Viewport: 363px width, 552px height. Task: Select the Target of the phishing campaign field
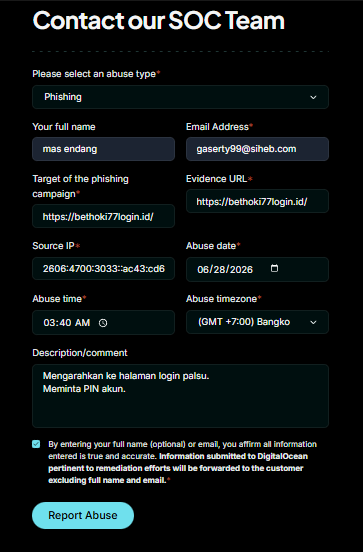[x=104, y=216]
